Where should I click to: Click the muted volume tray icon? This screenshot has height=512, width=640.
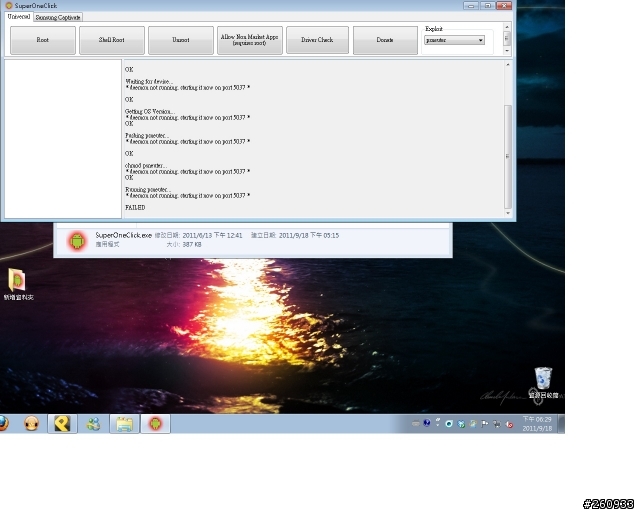pyautogui.click(x=509, y=424)
